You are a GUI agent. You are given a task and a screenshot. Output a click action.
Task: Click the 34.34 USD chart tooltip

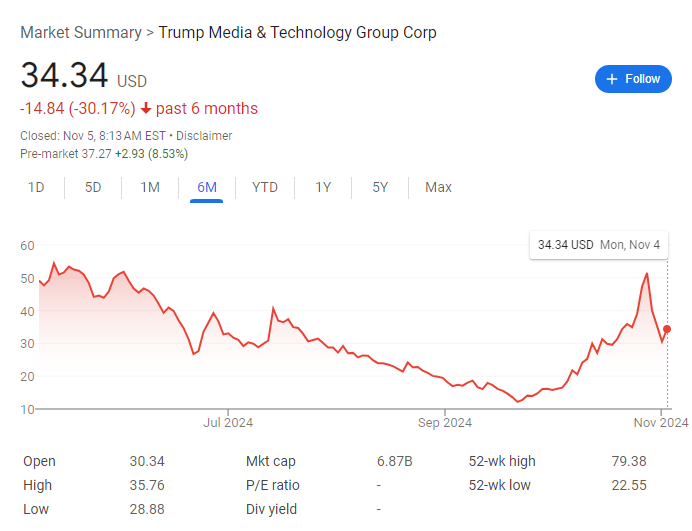pos(598,244)
